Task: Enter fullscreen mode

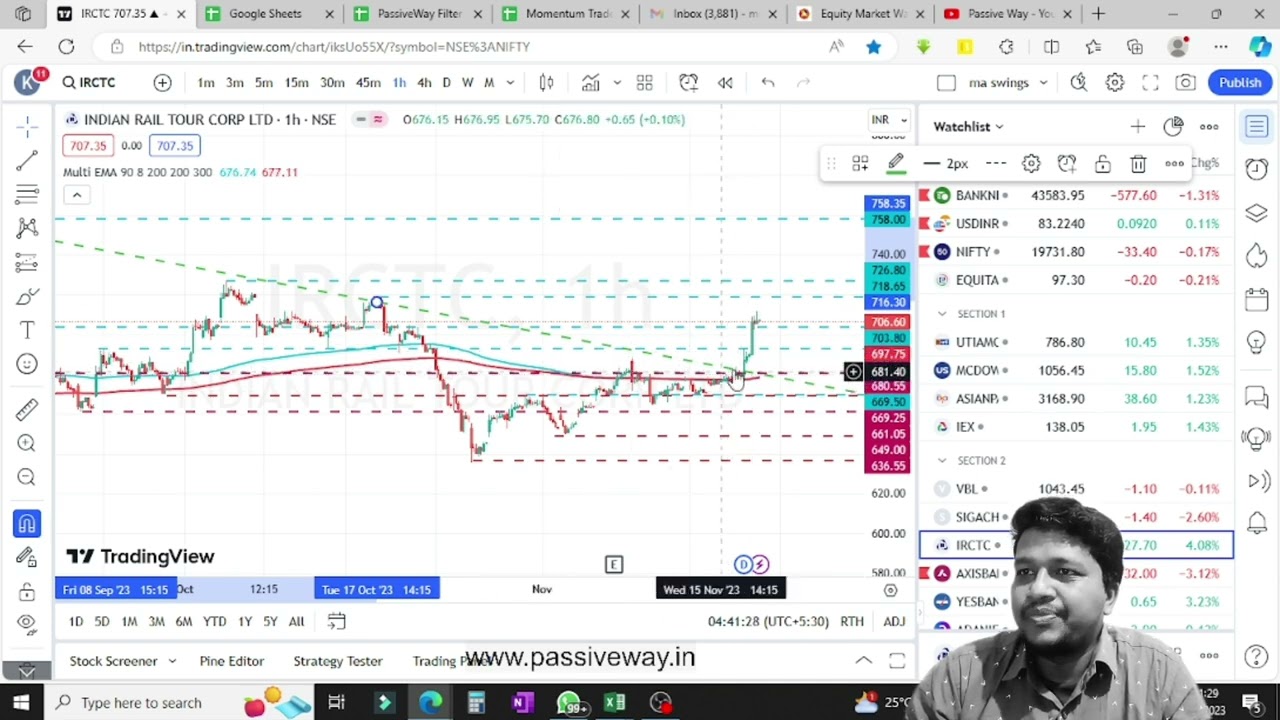Action: pyautogui.click(x=1150, y=83)
